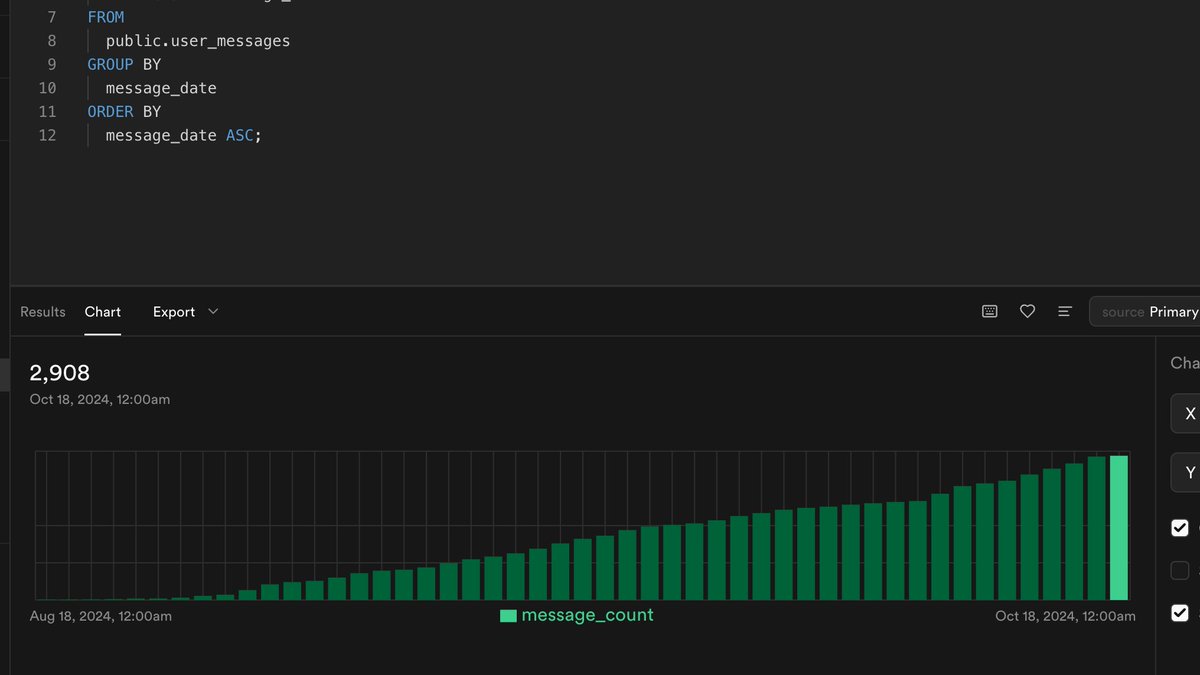Switch to the Results tab
This screenshot has width=1200, height=675.
[x=42, y=311]
